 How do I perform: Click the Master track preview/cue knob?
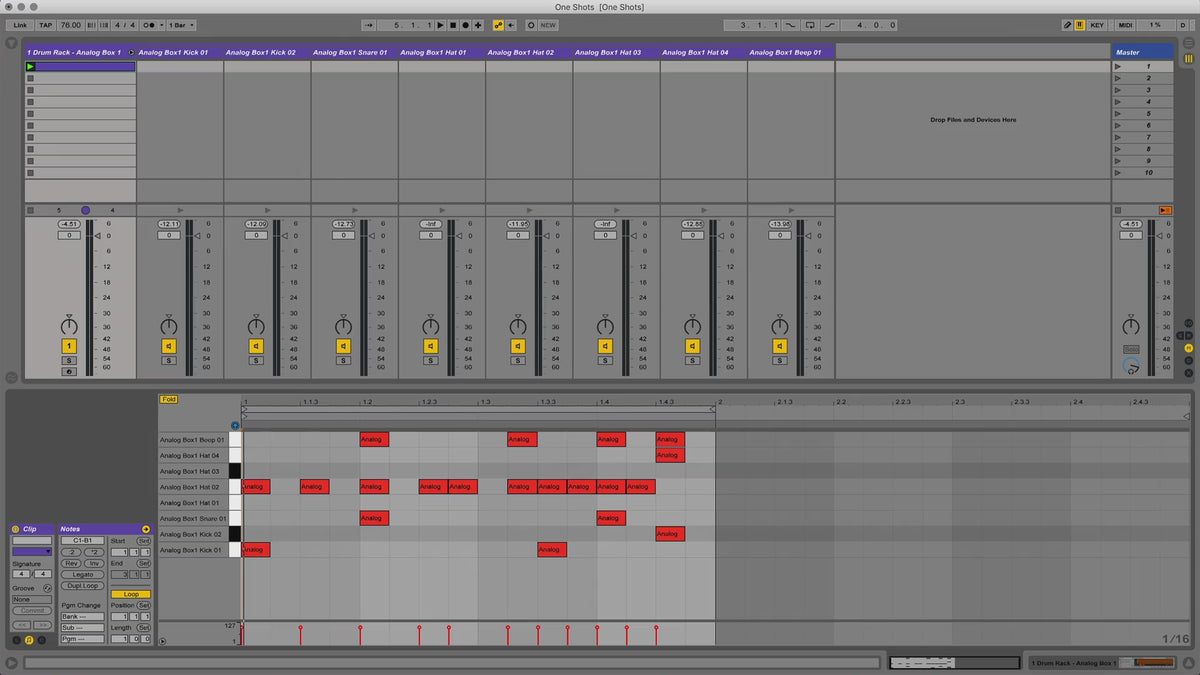tap(1132, 368)
